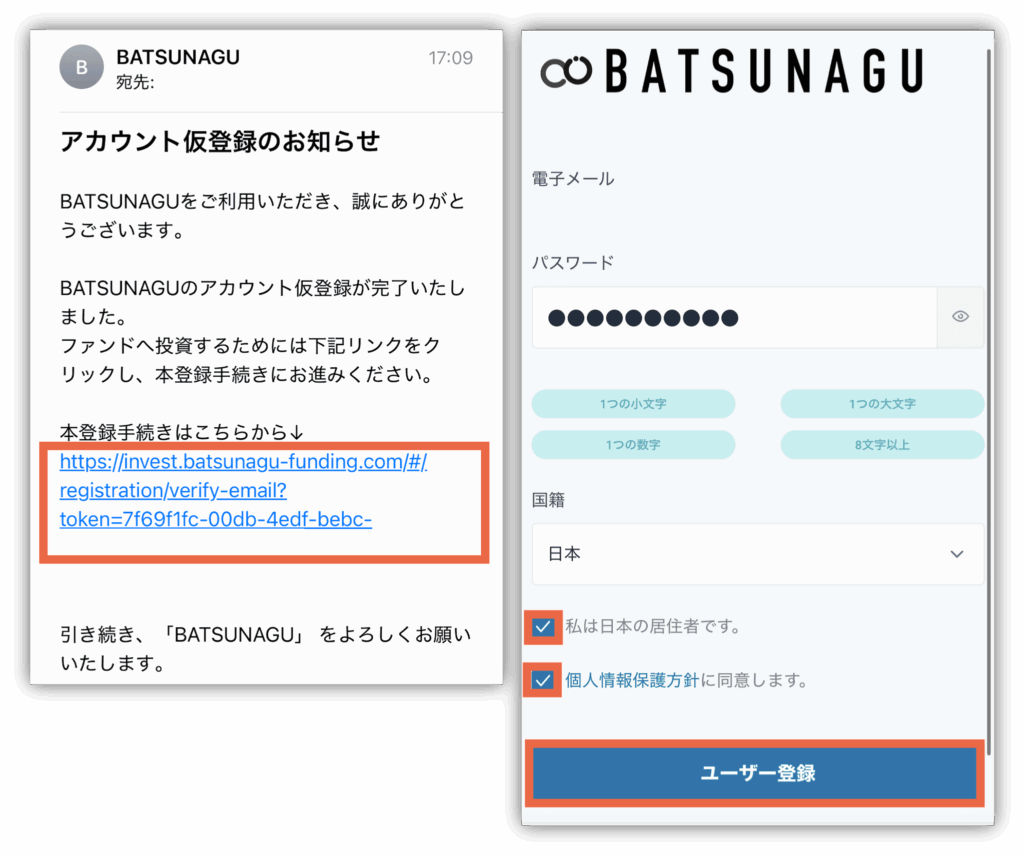Focus the パスワード input field

click(734, 318)
